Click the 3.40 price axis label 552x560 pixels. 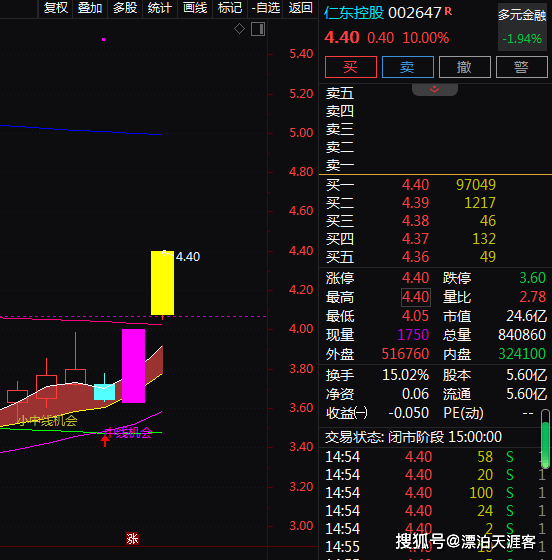coord(301,447)
